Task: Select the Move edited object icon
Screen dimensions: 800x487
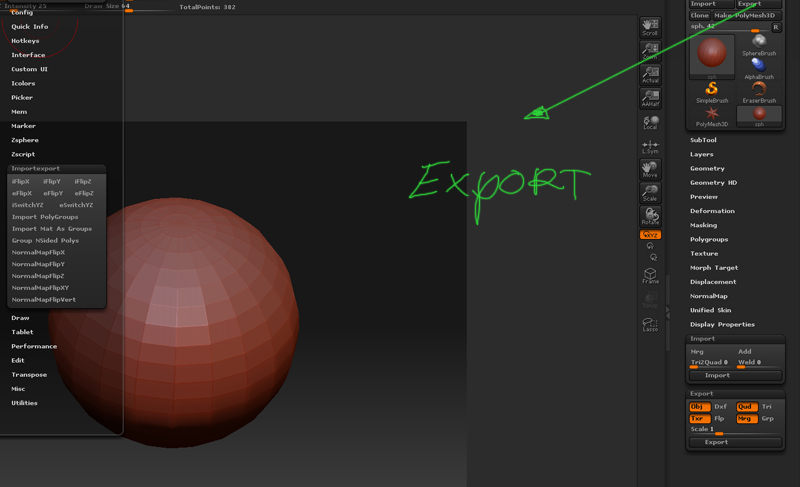Action: tap(650, 169)
